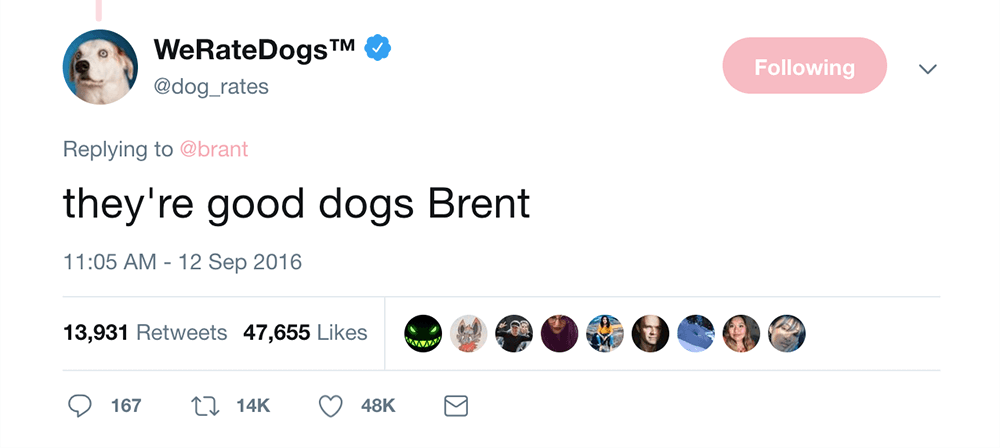
Task: Open the @dog_rates handle
Action: [211, 87]
